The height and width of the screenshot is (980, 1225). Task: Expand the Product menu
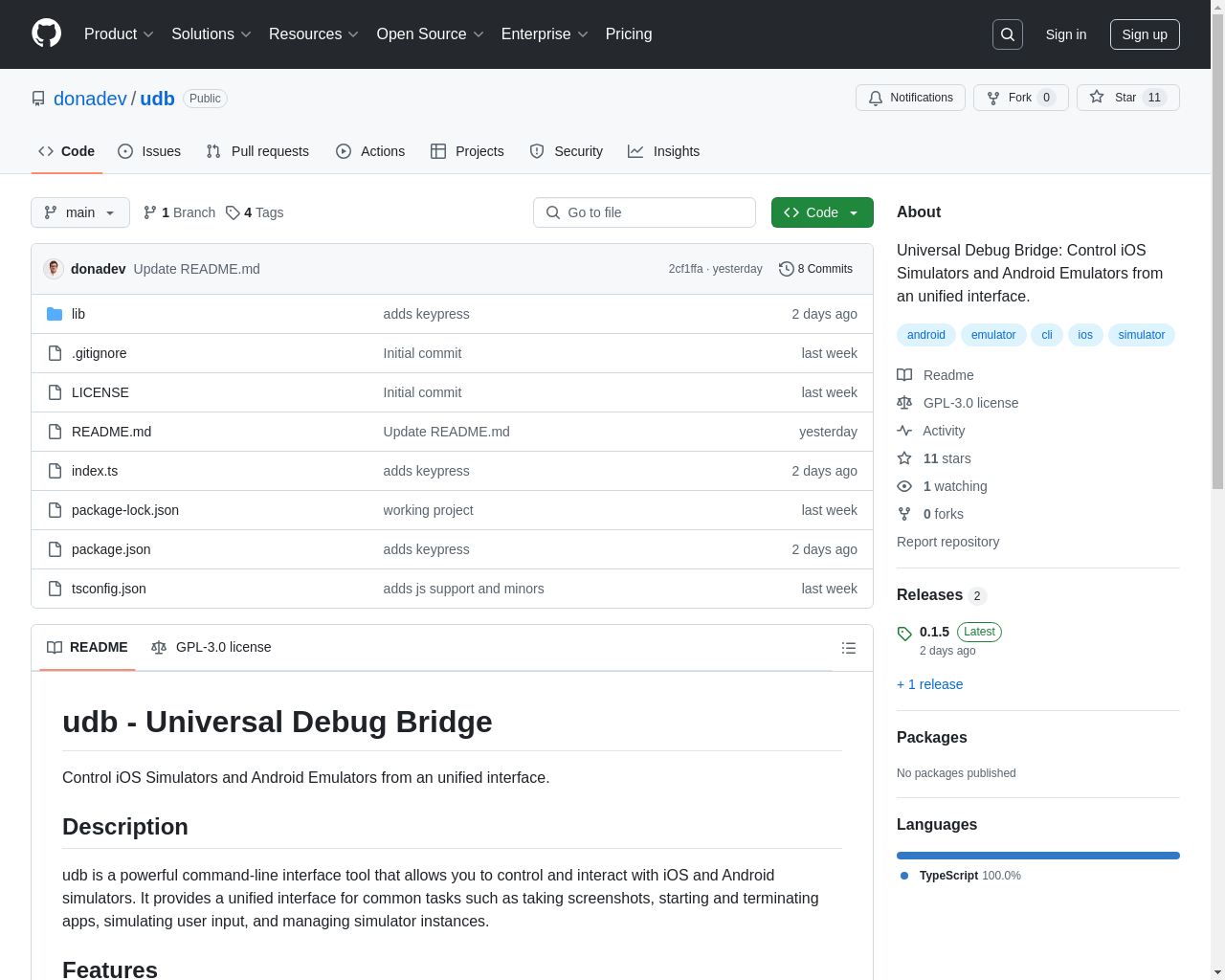[119, 33]
